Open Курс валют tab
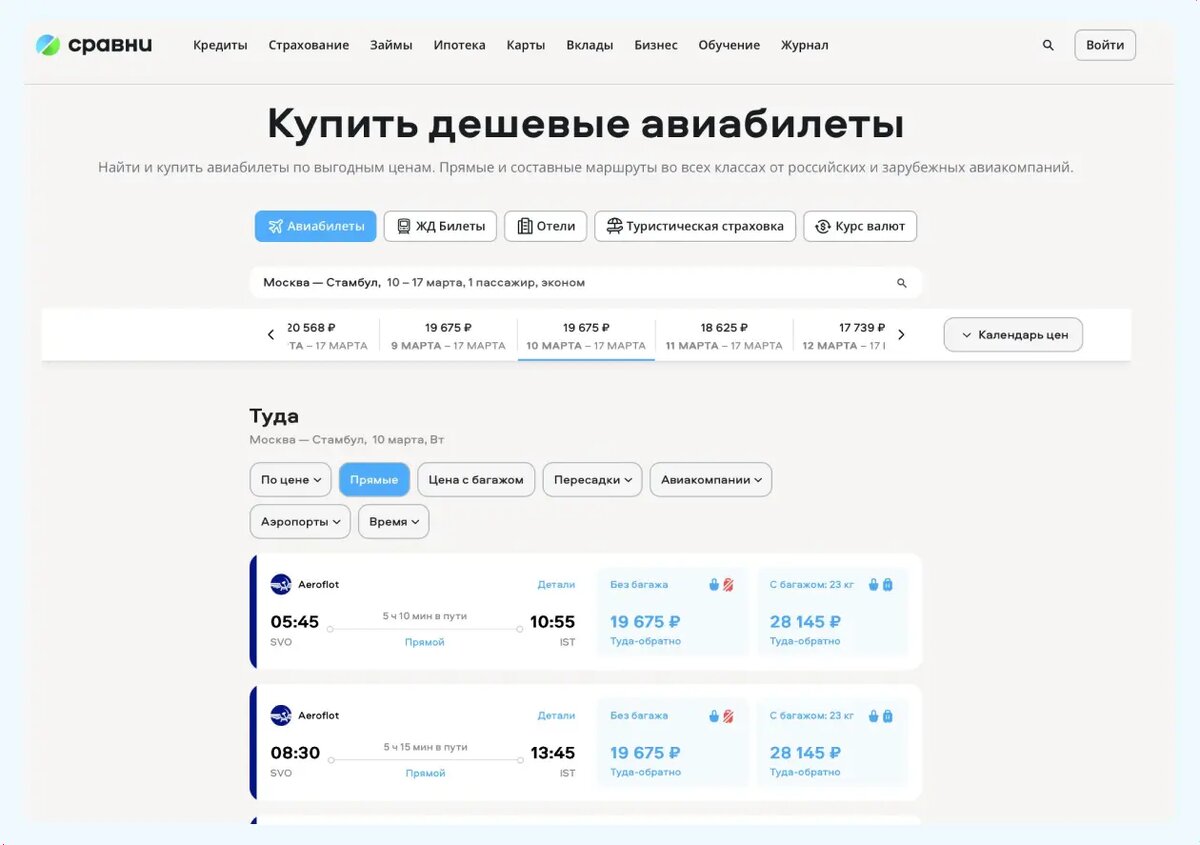 860,226
